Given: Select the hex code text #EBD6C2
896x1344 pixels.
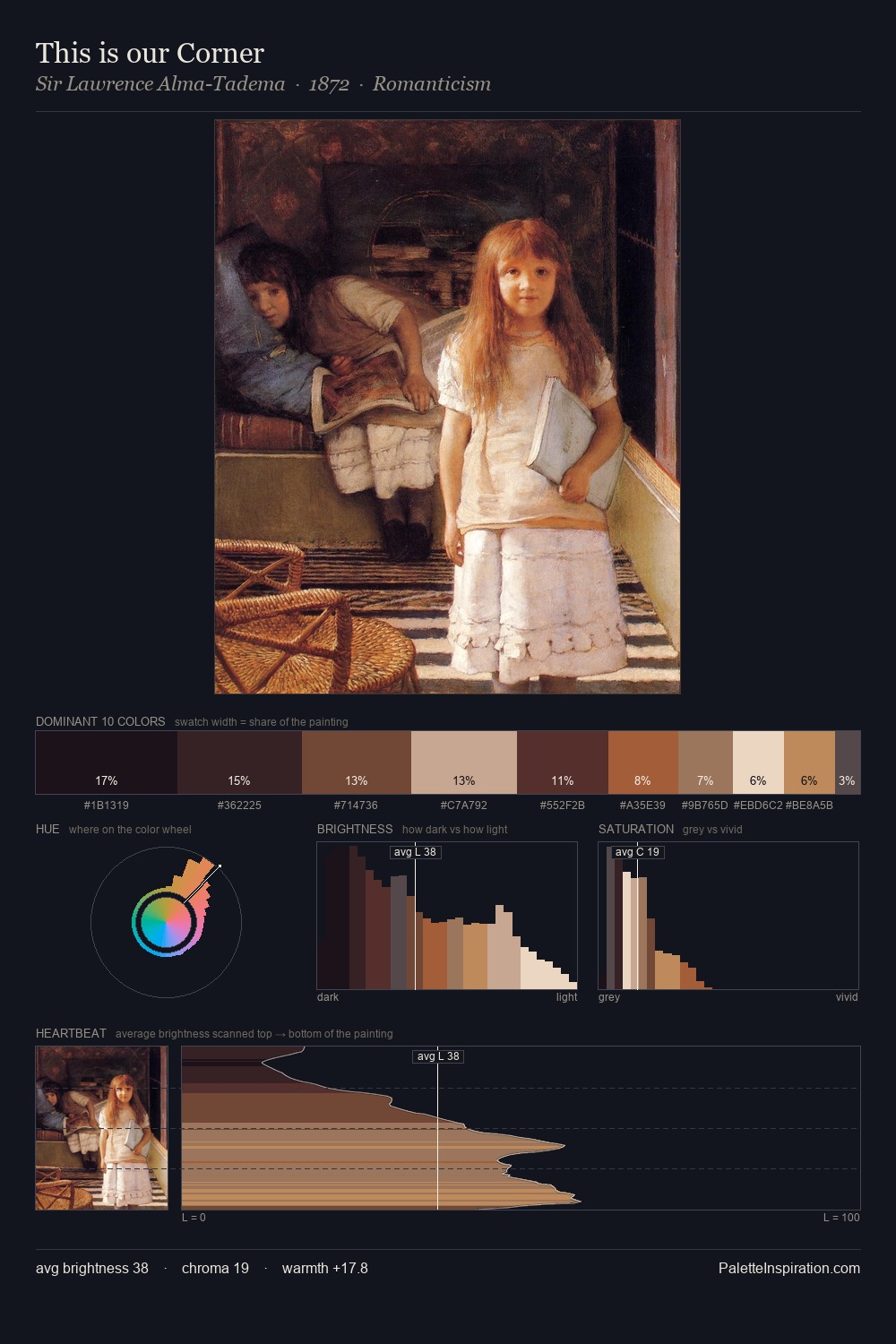Looking at the screenshot, I should 758,806.
